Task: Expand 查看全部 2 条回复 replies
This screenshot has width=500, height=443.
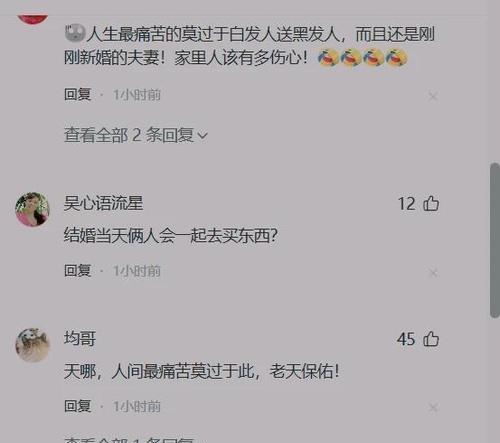Action: (x=136, y=135)
